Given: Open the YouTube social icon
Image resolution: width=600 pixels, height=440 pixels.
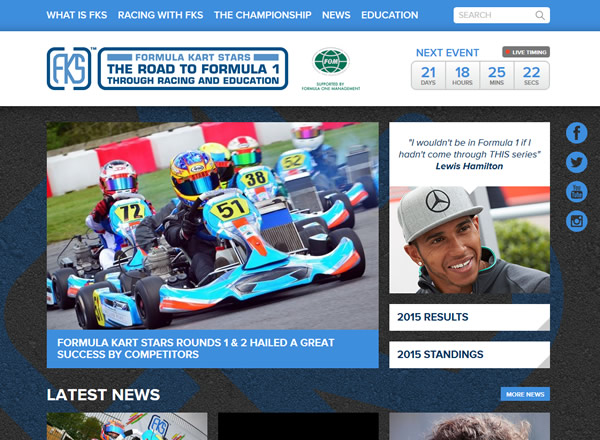Looking at the screenshot, I should pos(577,192).
